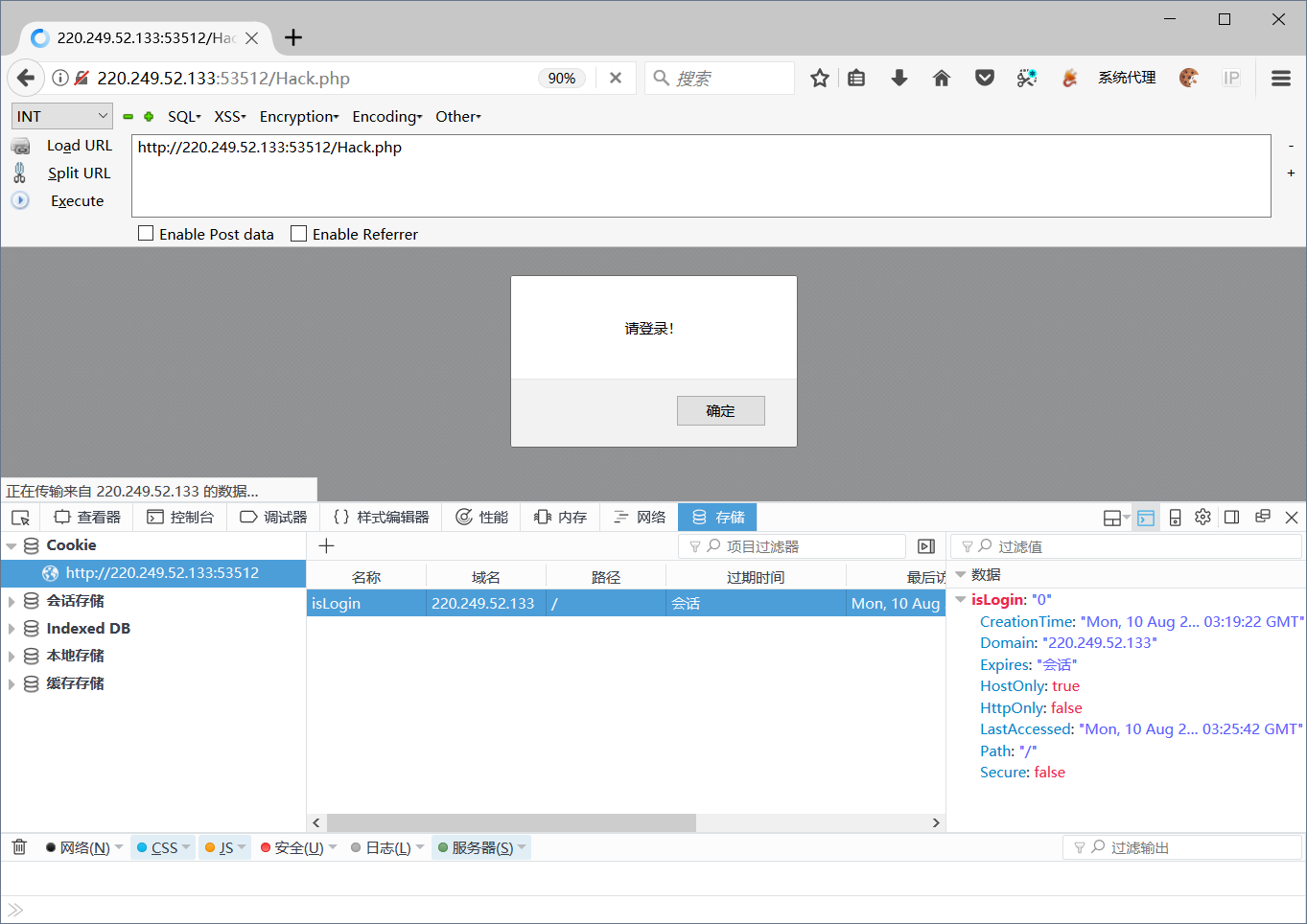The height and width of the screenshot is (924, 1307).
Task: Open the SQL menu in HackBar
Action: (182, 116)
